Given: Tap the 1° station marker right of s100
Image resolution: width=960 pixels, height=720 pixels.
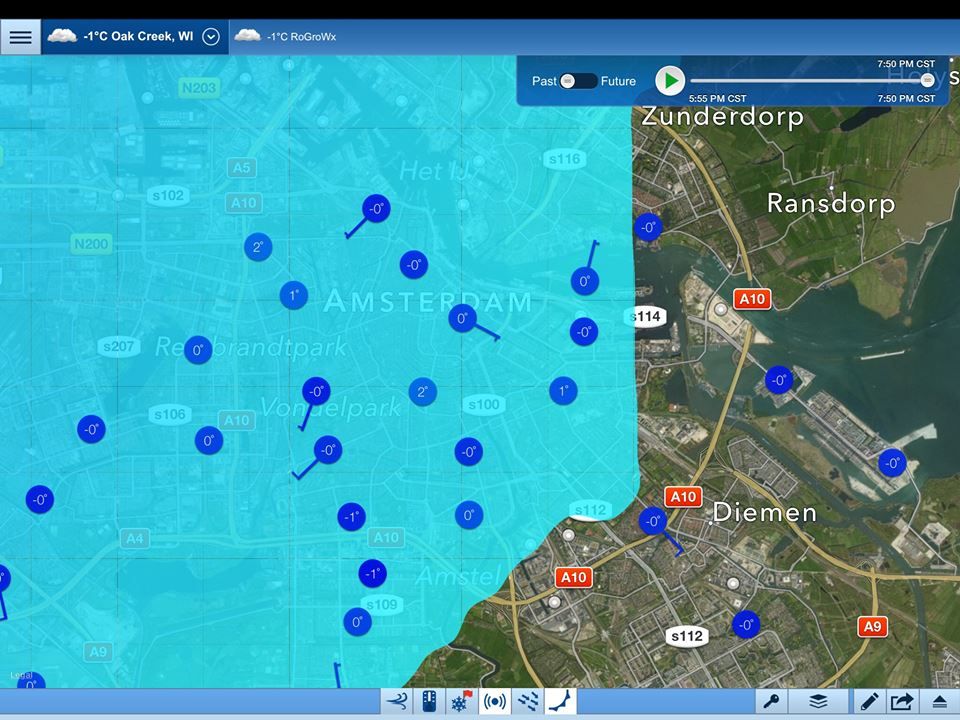Looking at the screenshot, I should tap(563, 391).
